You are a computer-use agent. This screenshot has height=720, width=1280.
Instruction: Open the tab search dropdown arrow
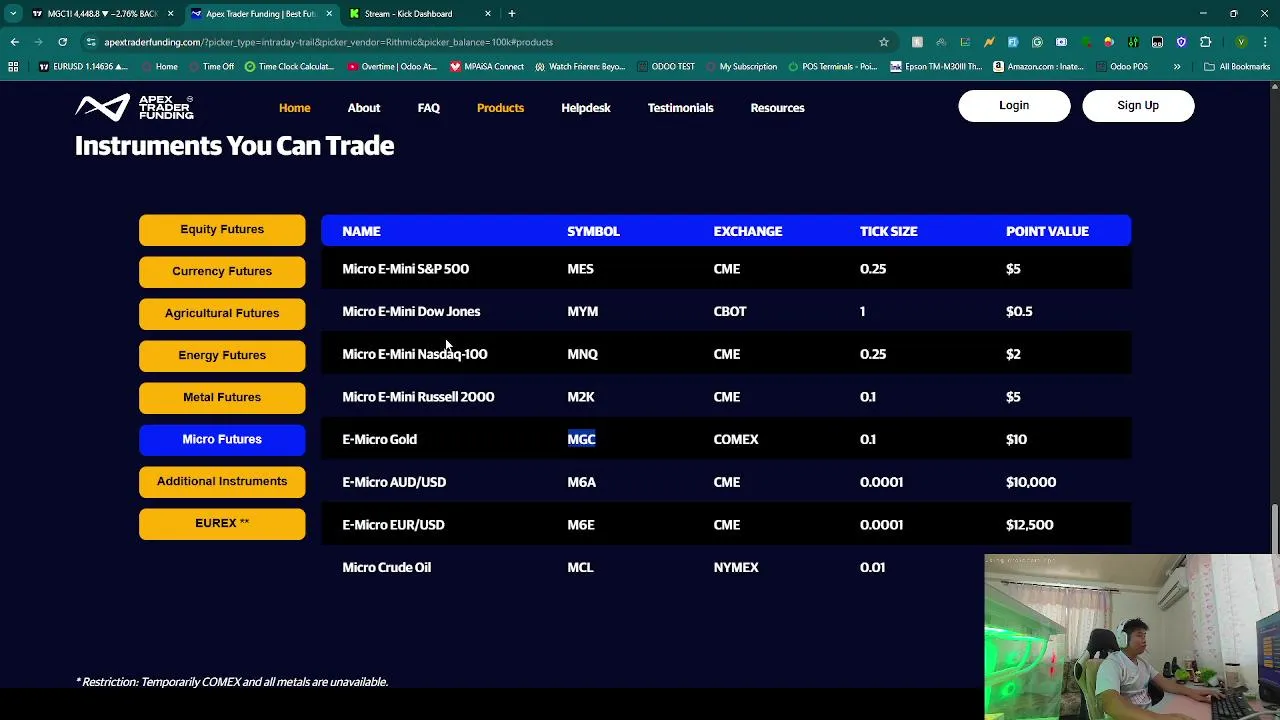[12, 14]
